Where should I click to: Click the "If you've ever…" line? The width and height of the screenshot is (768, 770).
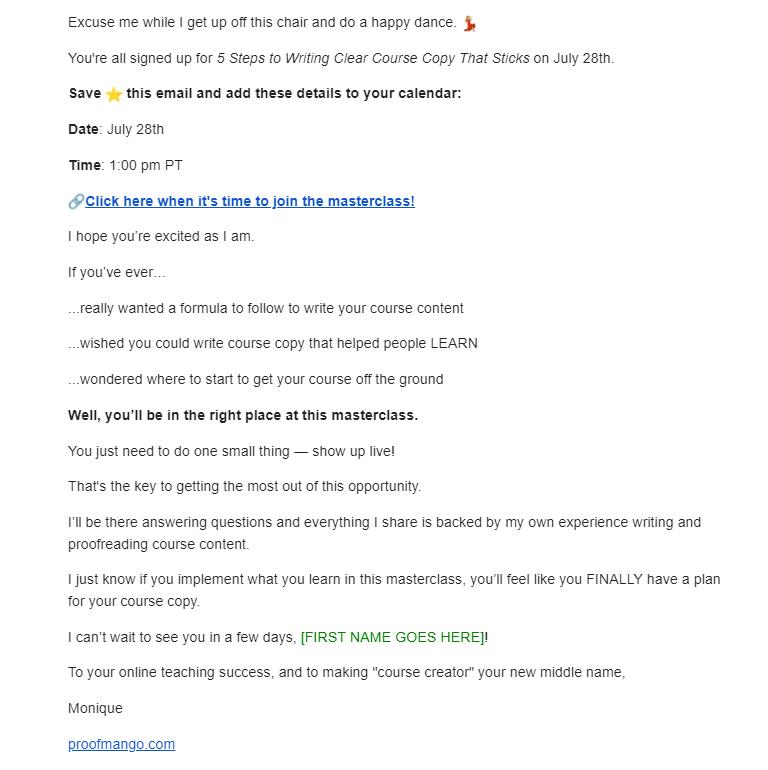tap(117, 273)
